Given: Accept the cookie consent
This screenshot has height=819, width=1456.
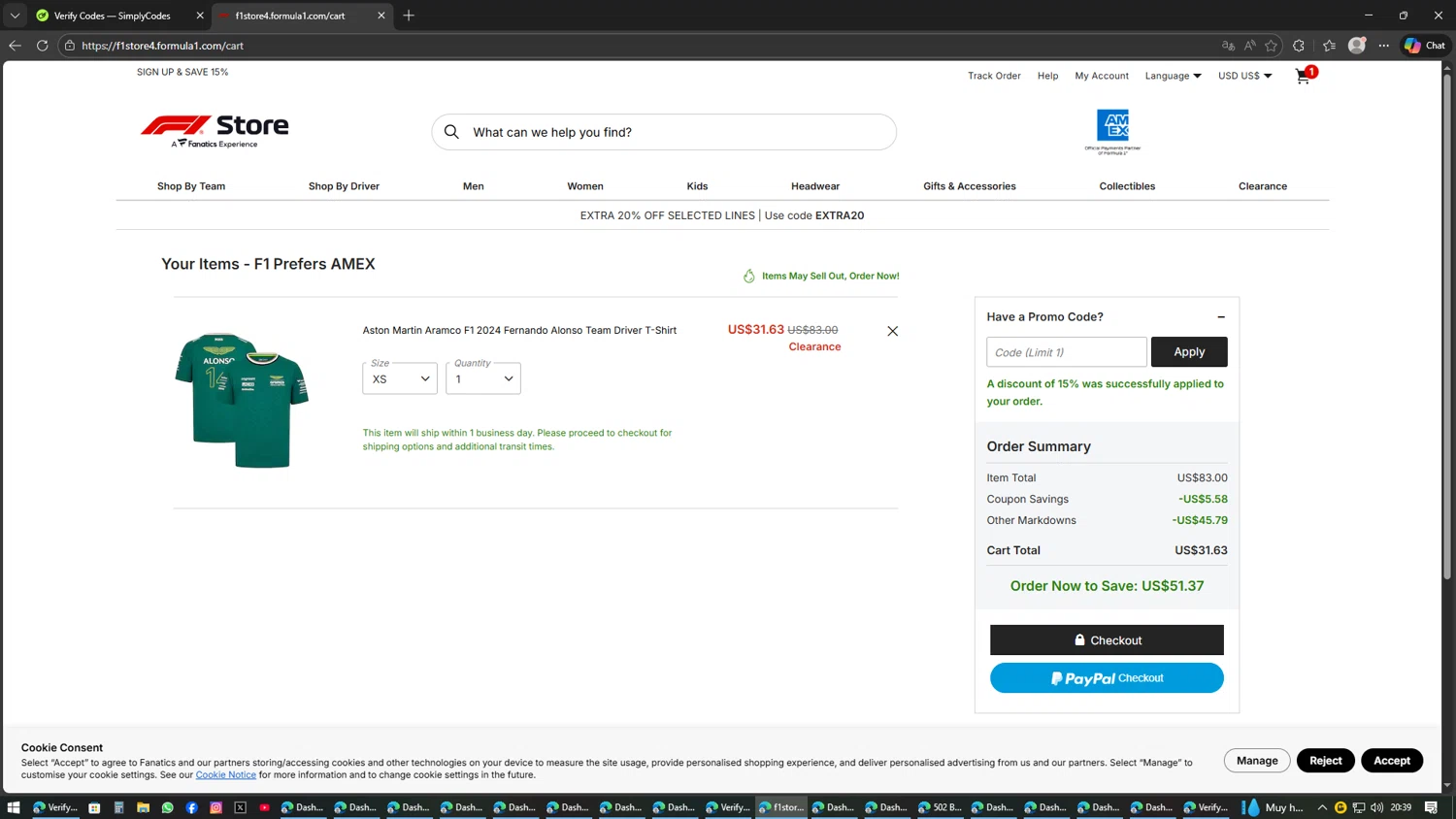Looking at the screenshot, I should [1392, 761].
